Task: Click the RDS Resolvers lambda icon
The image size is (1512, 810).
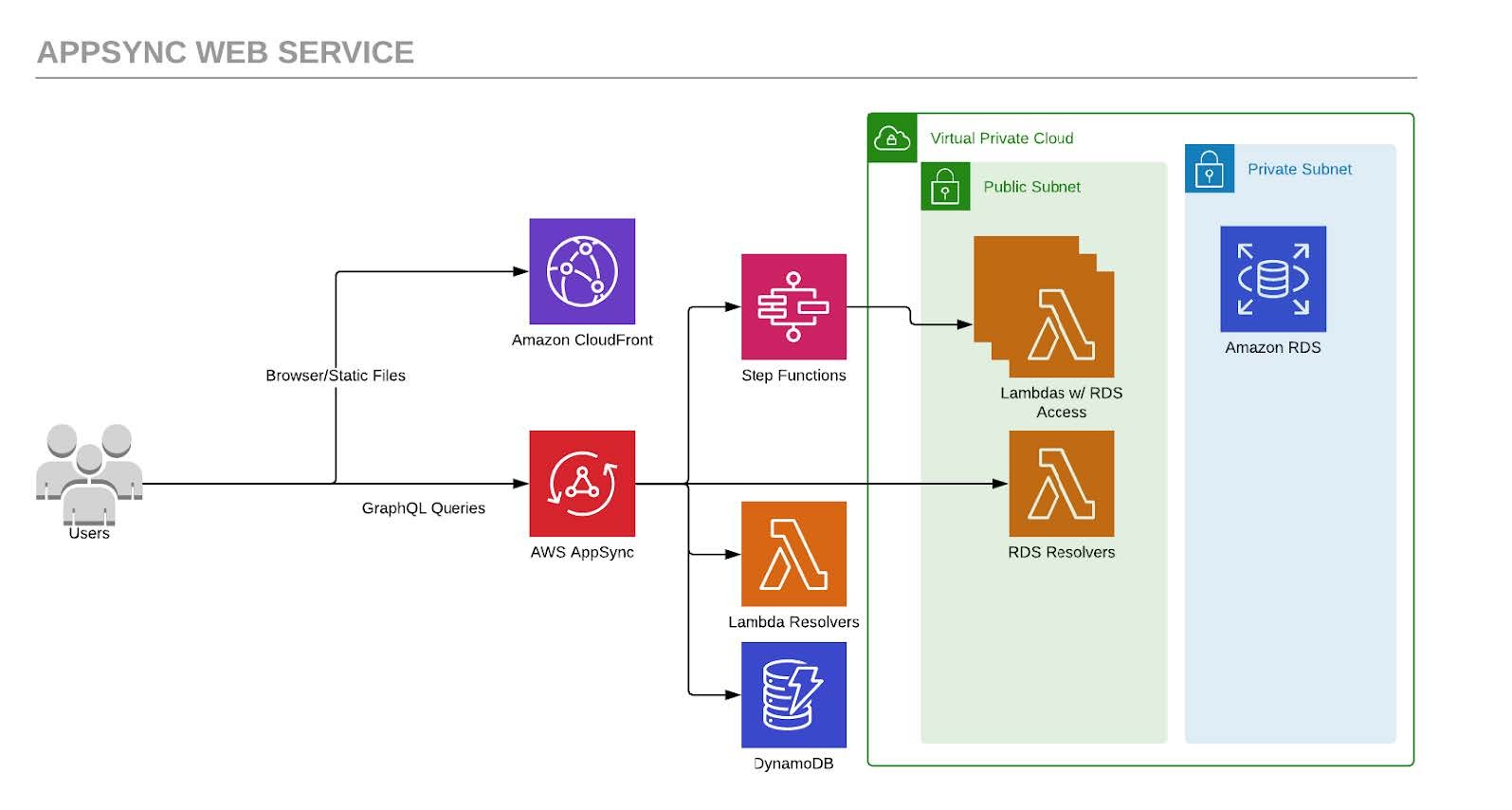Action: click(x=1062, y=484)
